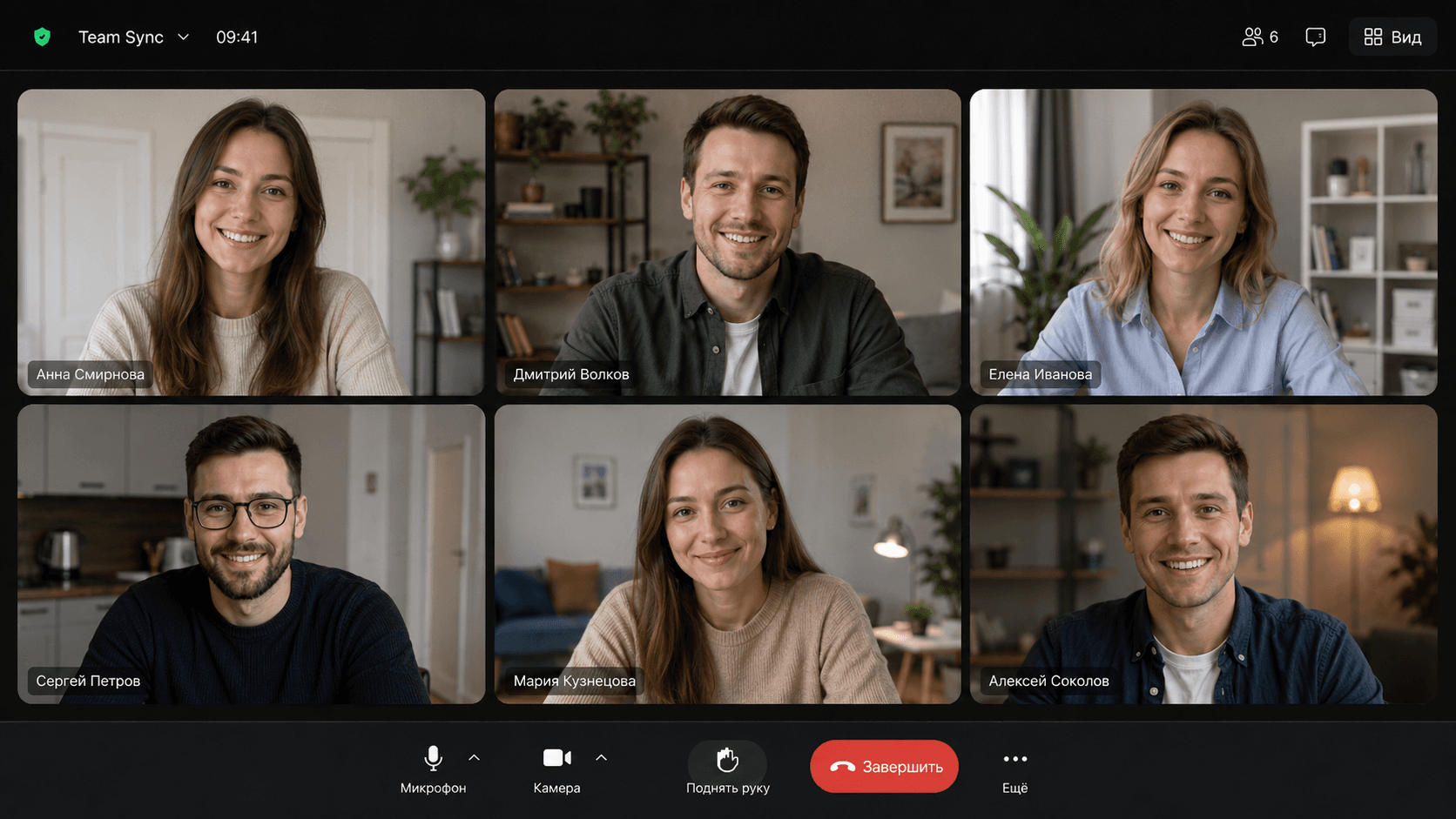The width and height of the screenshot is (1456, 819).
Task: Click the grid layout icon beside Вид
Action: pos(1373,37)
